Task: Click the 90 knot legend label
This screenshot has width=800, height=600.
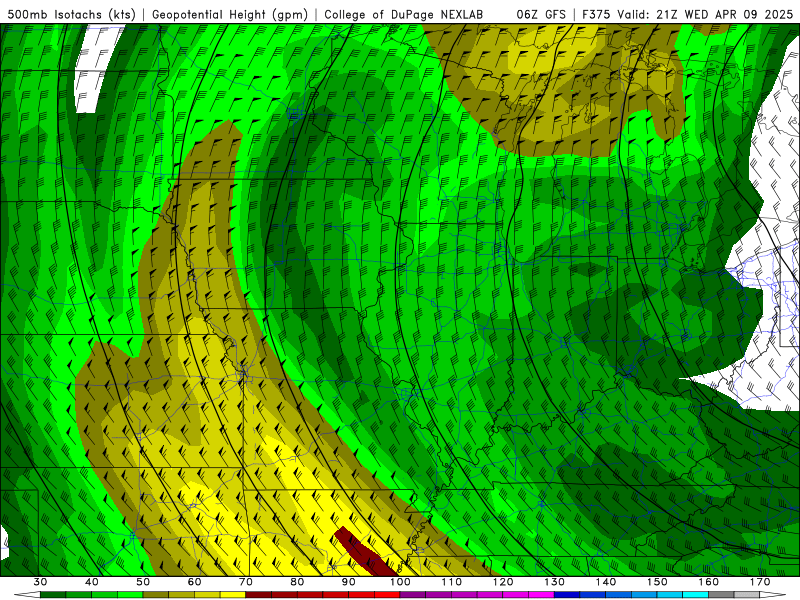Action: [x=348, y=582]
